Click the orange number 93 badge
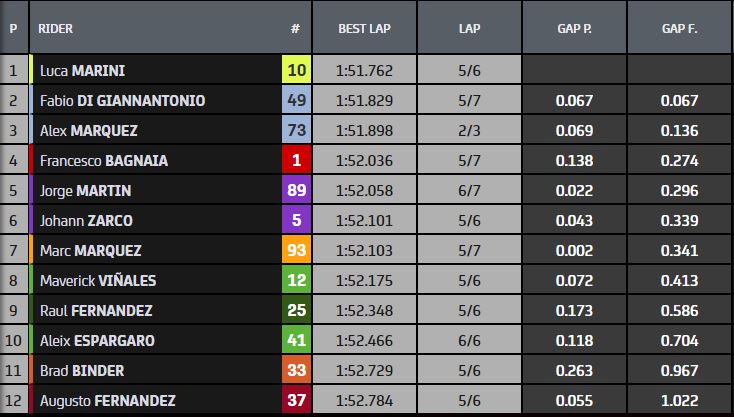The image size is (734, 417). [296, 251]
